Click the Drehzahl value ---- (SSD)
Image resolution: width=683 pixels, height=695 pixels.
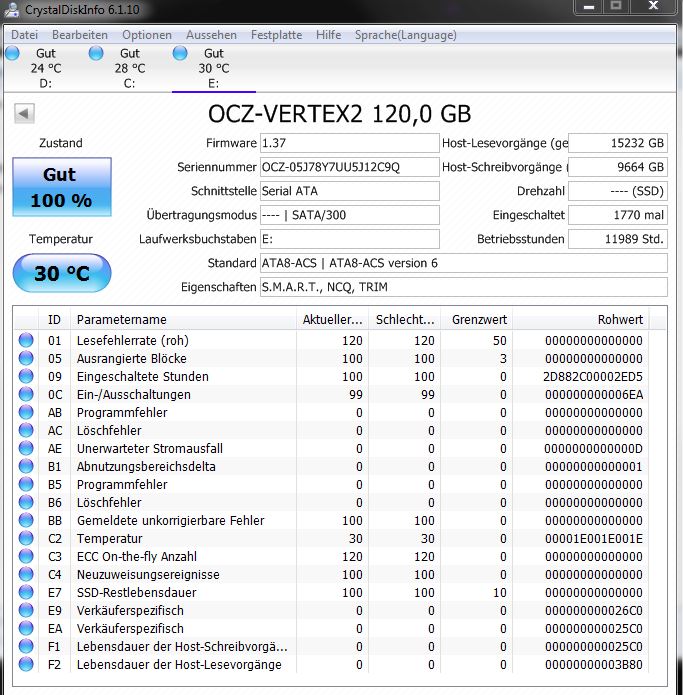pyautogui.click(x=618, y=191)
